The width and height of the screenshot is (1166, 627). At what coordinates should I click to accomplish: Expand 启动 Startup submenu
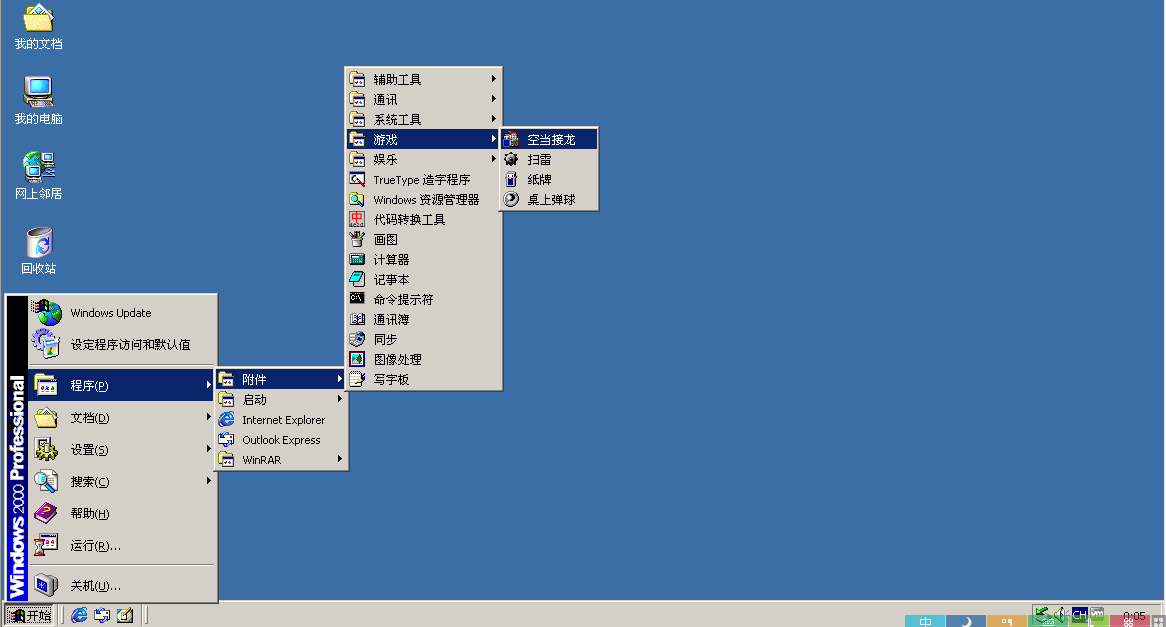282,399
